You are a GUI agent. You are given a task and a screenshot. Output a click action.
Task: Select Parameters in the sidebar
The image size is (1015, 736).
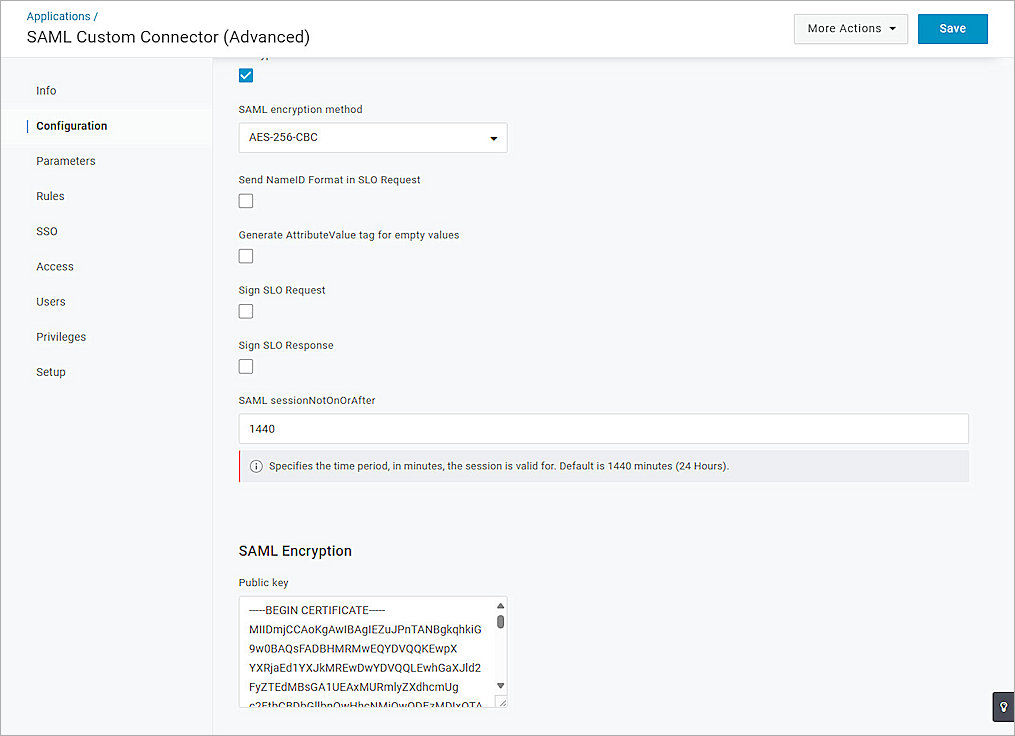pos(65,160)
